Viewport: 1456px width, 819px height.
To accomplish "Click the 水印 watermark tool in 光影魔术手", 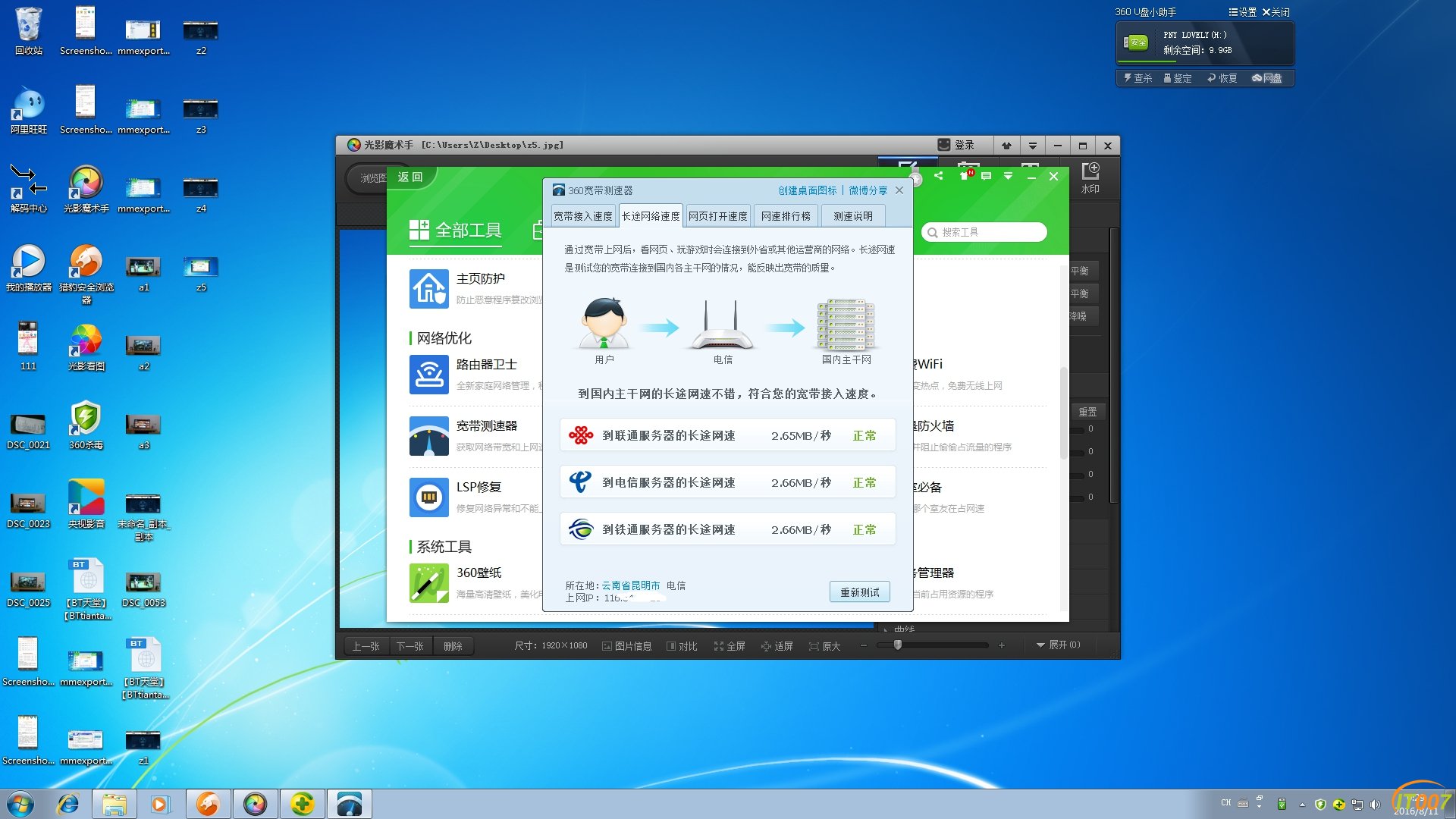I will pyautogui.click(x=1090, y=178).
